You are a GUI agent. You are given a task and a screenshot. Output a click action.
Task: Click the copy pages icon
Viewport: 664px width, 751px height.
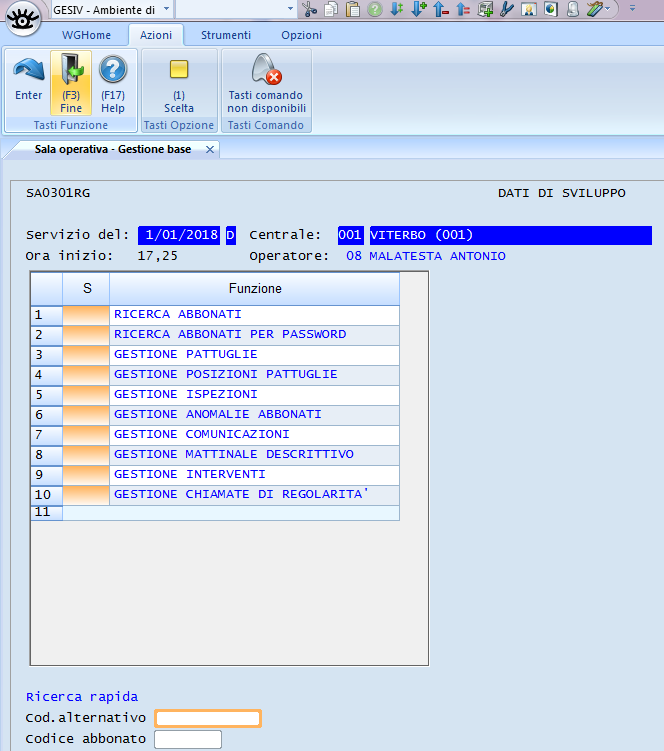pyautogui.click(x=332, y=9)
